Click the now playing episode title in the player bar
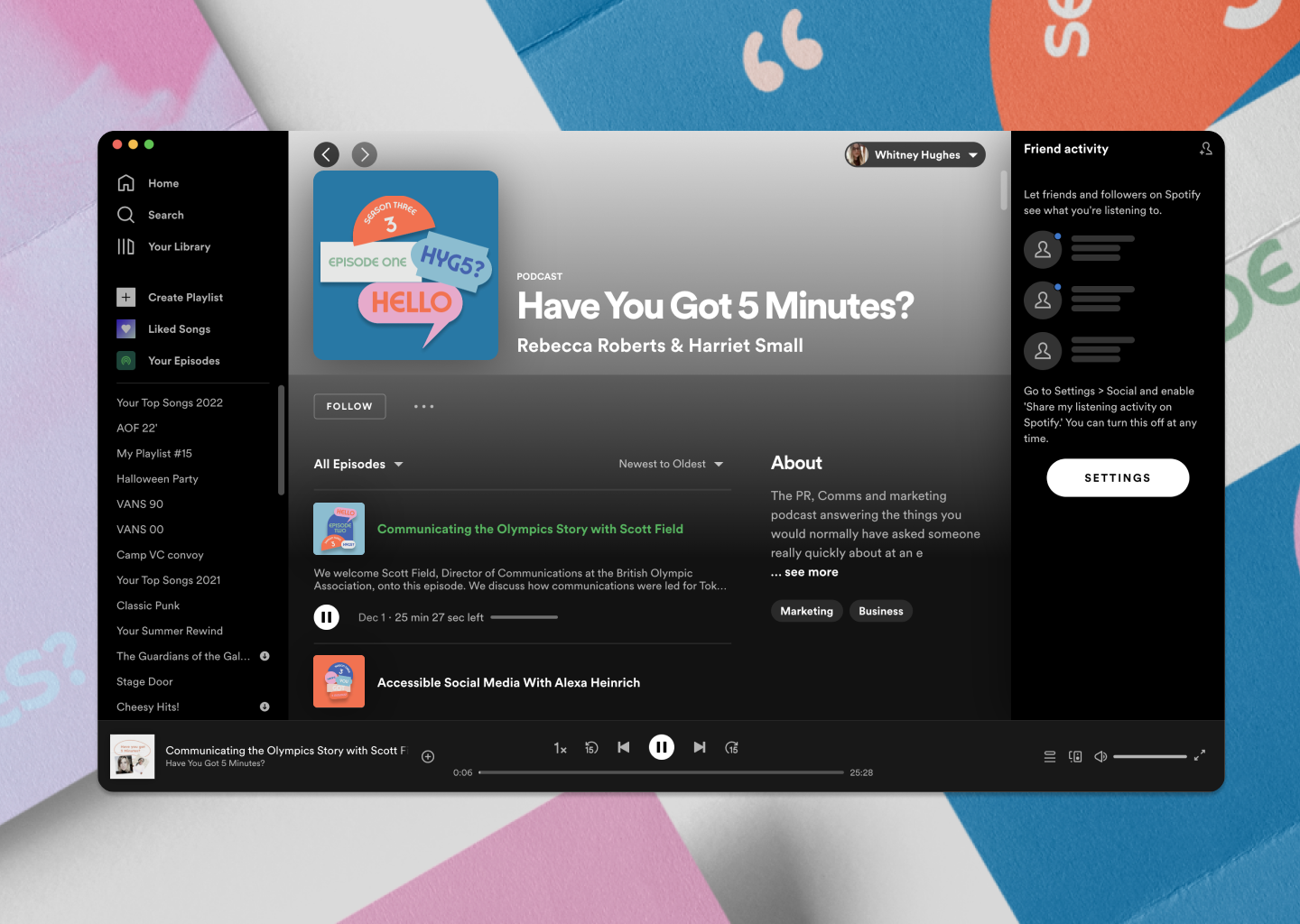The image size is (1300, 924). pos(286,750)
